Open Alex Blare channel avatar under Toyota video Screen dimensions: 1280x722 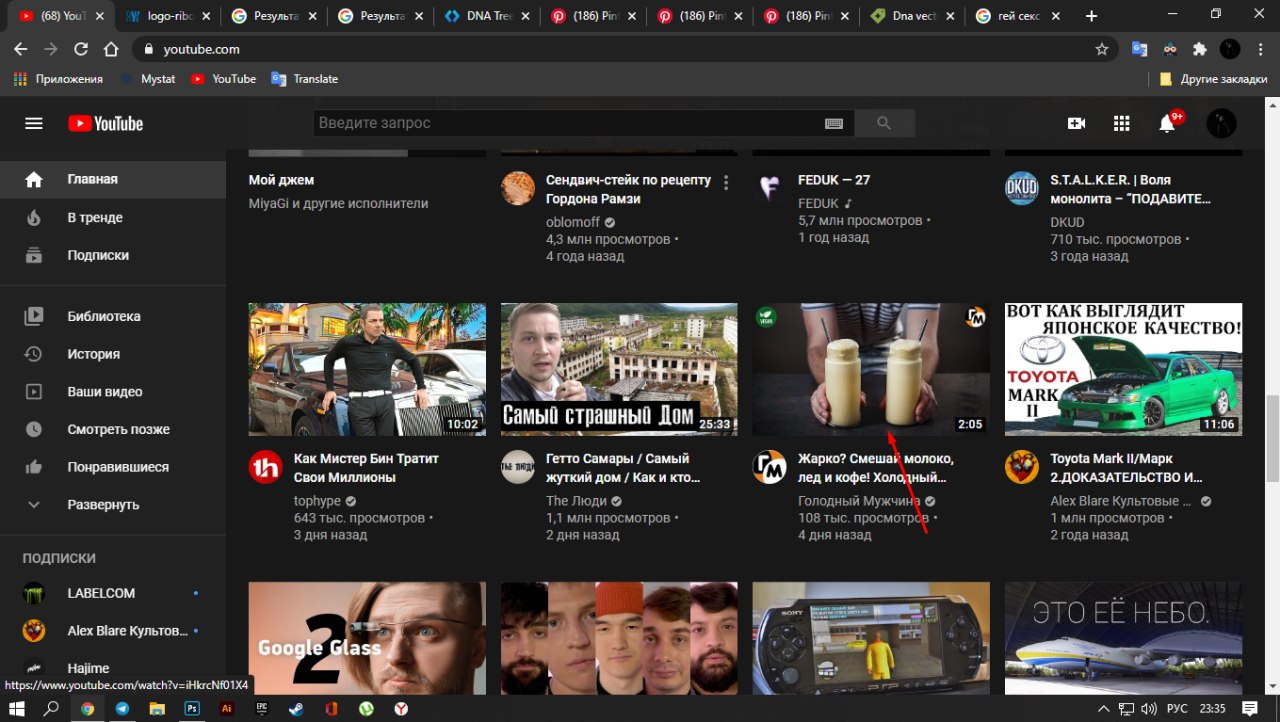point(1021,467)
